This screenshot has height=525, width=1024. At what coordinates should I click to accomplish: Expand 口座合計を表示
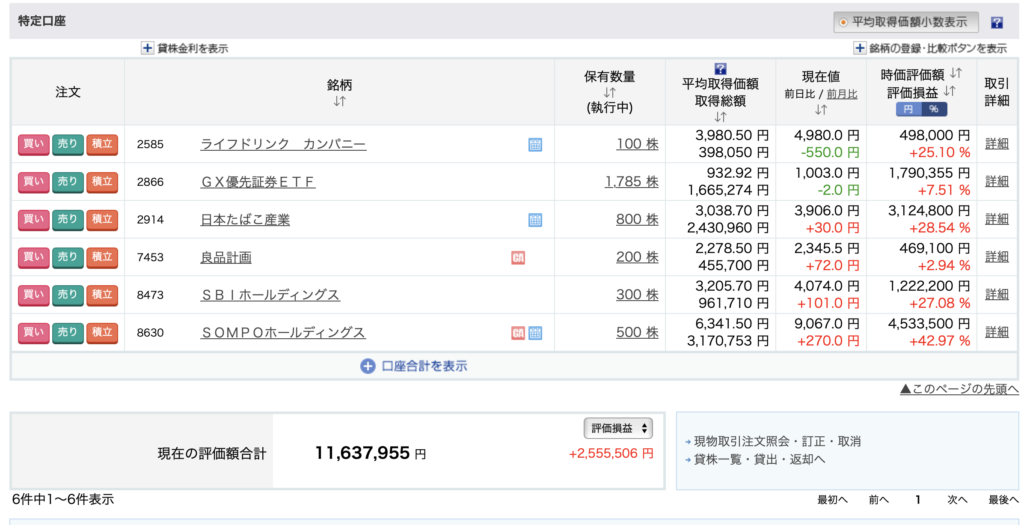pyautogui.click(x=414, y=366)
